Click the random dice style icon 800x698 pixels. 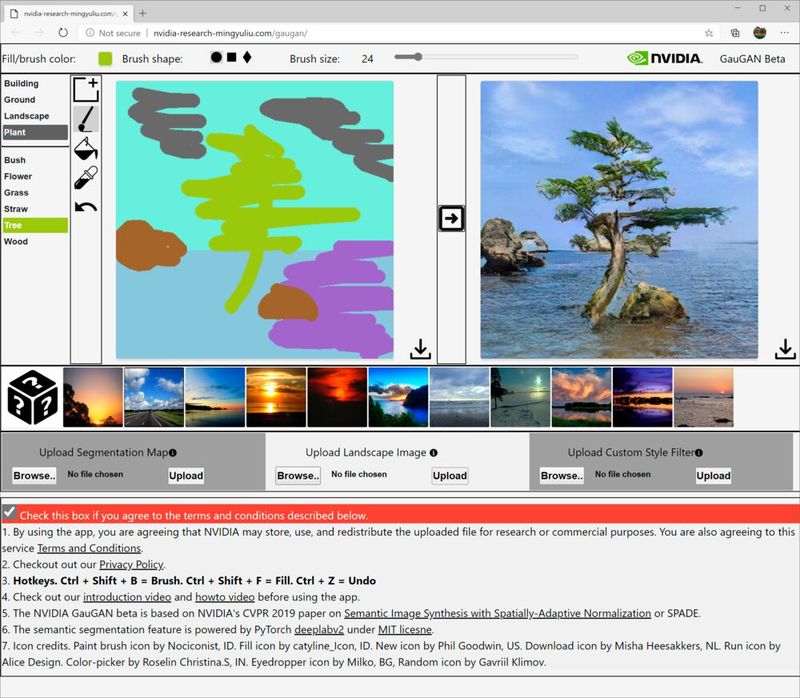(32, 397)
